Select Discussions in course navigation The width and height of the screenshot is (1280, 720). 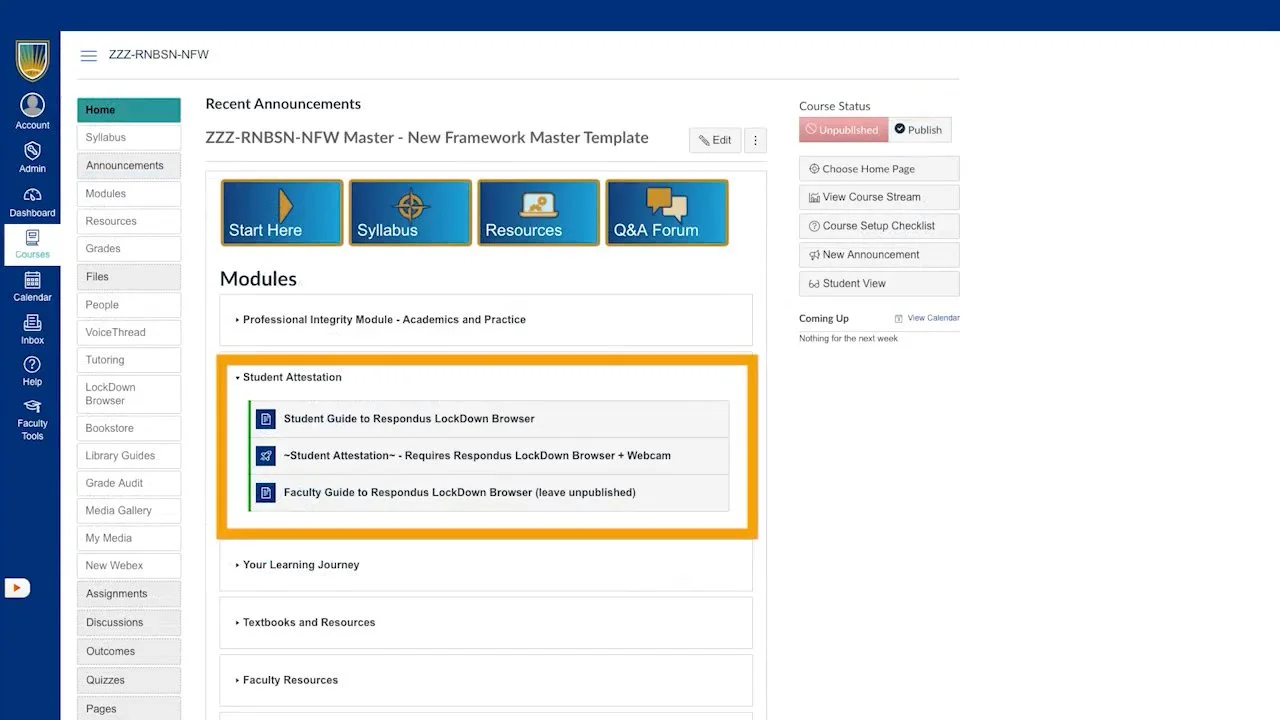[129, 623]
